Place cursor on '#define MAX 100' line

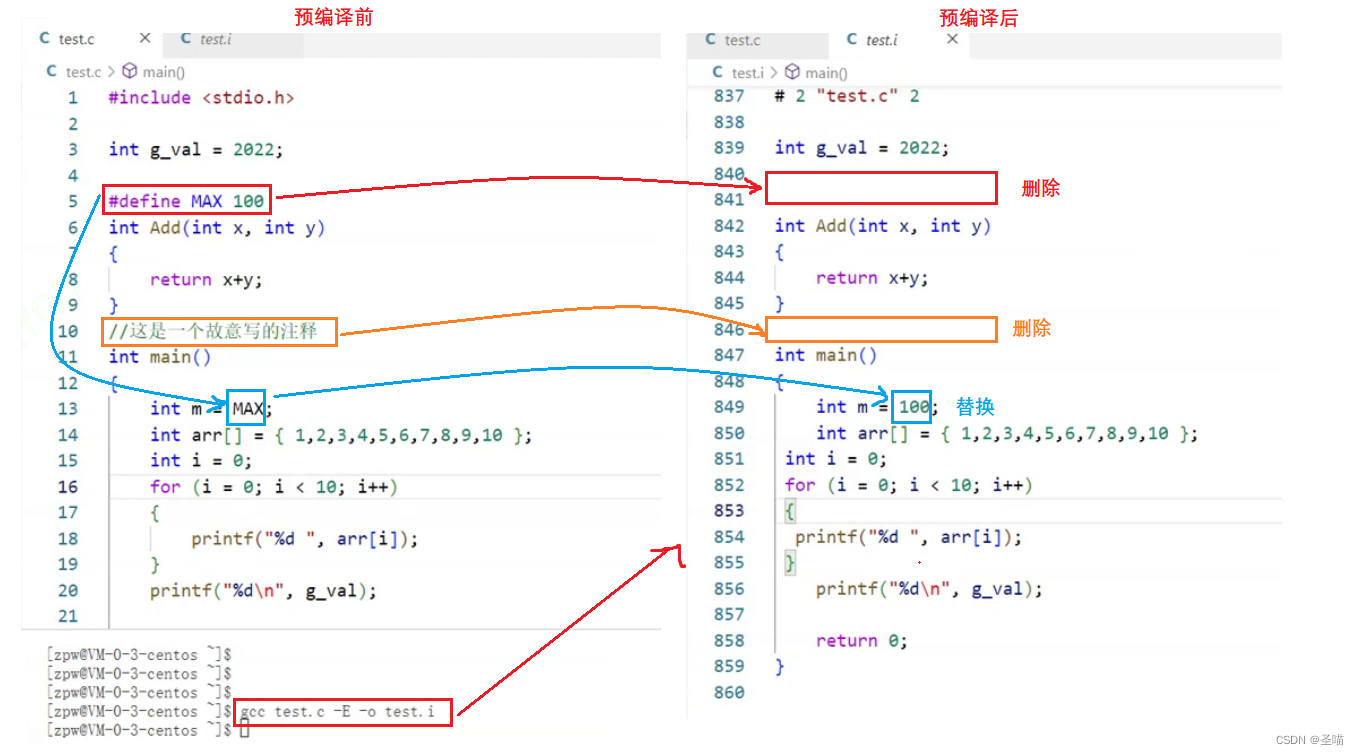click(x=186, y=201)
